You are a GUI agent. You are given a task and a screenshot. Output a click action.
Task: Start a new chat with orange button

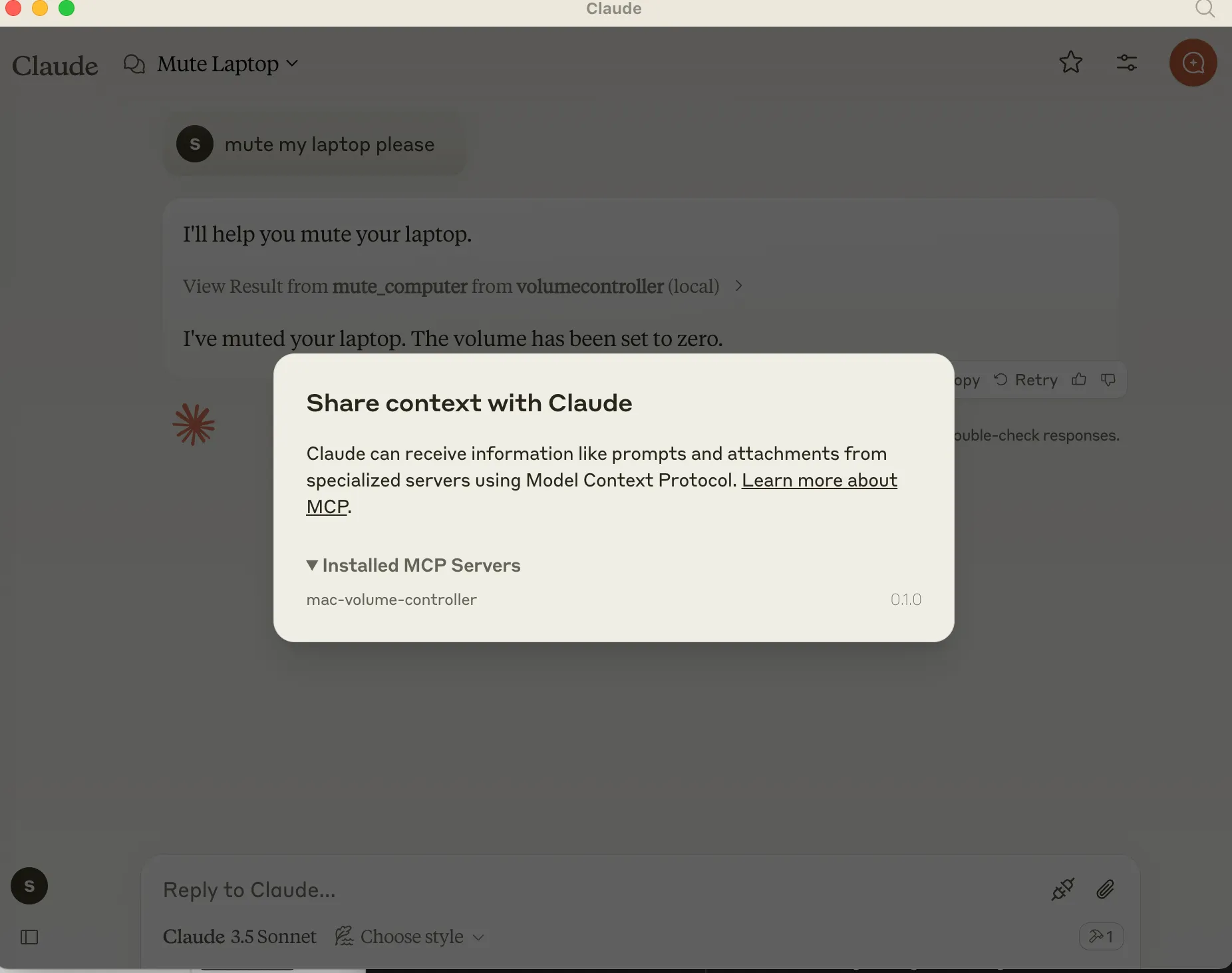[1193, 63]
